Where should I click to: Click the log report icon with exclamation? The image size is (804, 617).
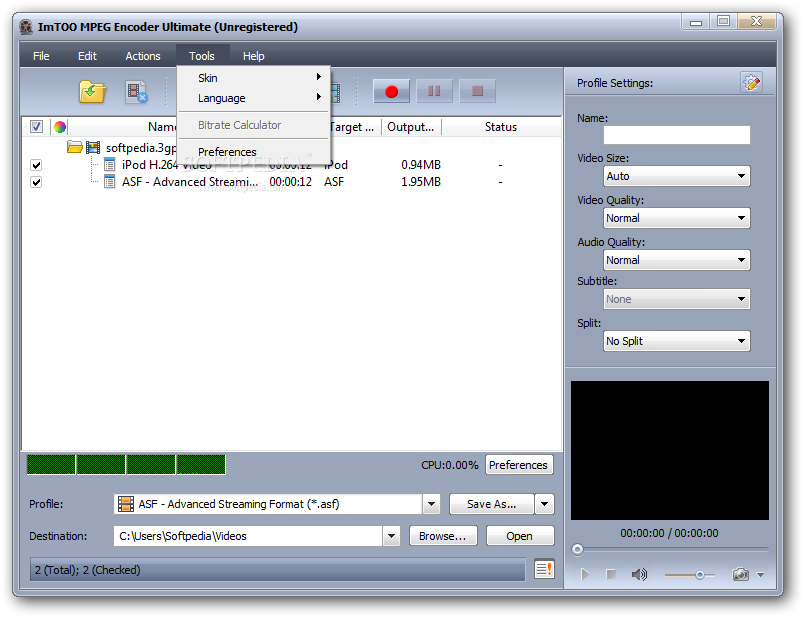coord(544,569)
